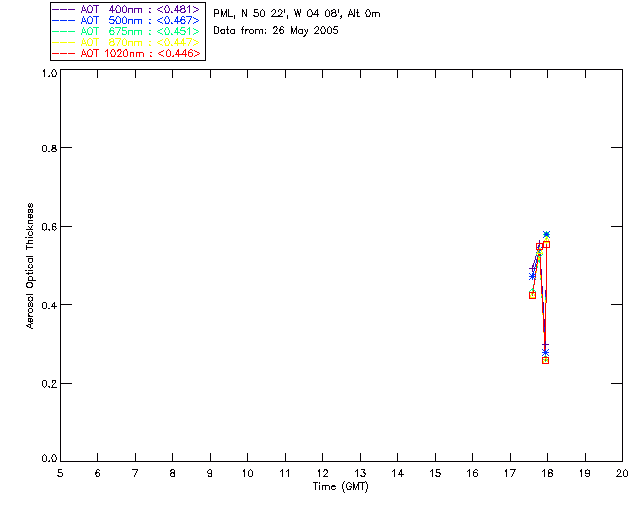Click the x-axis label 16
Screen dimensions: 640x512
tap(473, 473)
